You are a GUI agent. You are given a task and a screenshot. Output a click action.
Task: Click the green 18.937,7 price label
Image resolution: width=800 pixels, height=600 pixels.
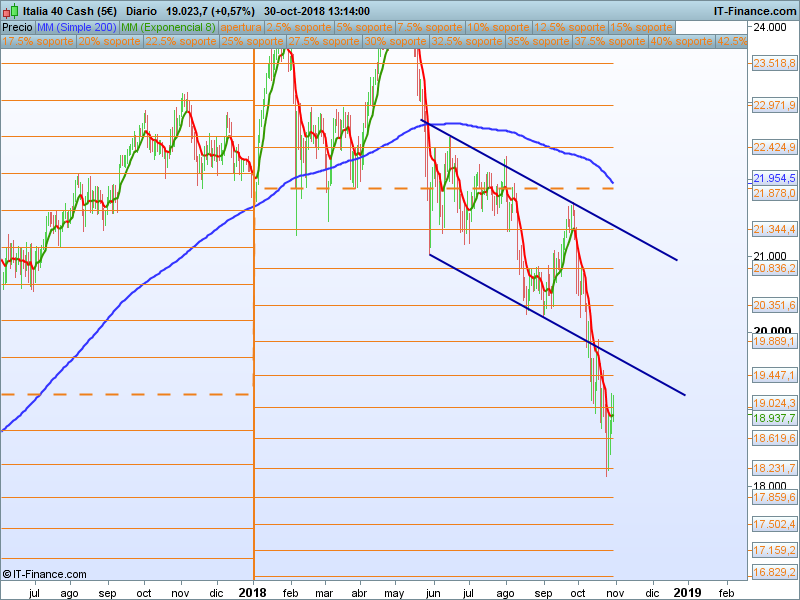[x=774, y=418]
